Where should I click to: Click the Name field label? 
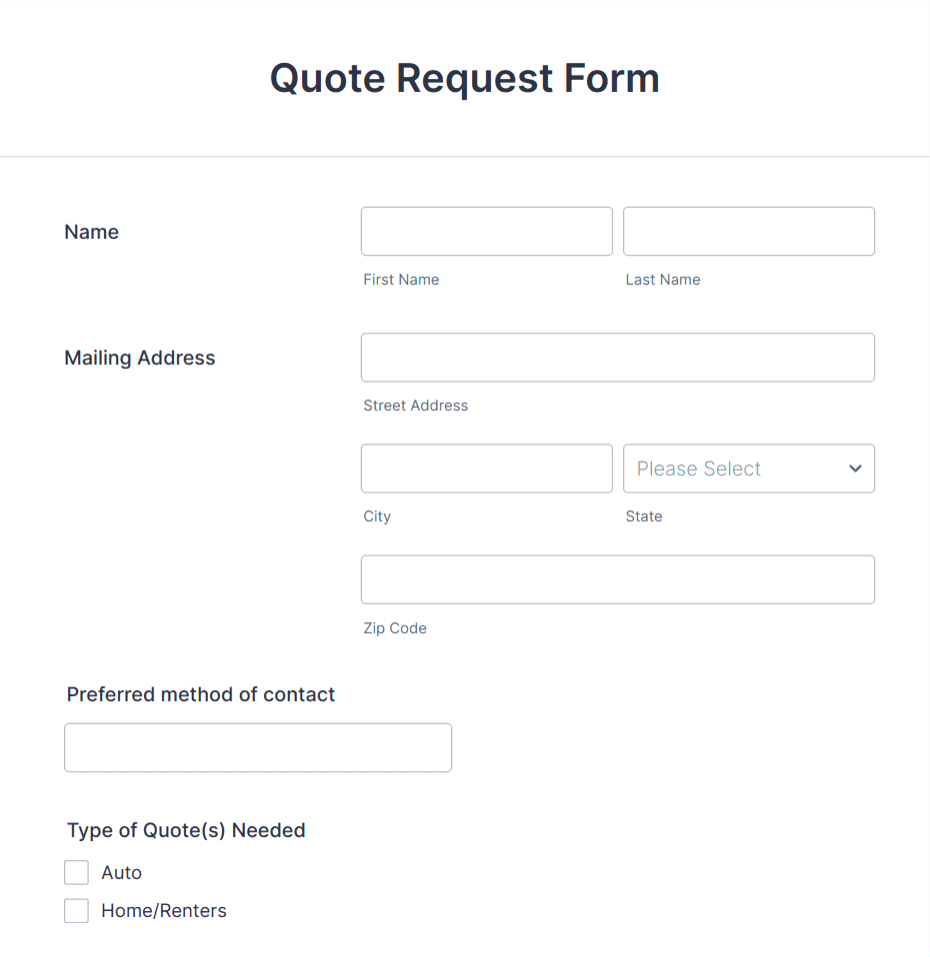(x=91, y=231)
